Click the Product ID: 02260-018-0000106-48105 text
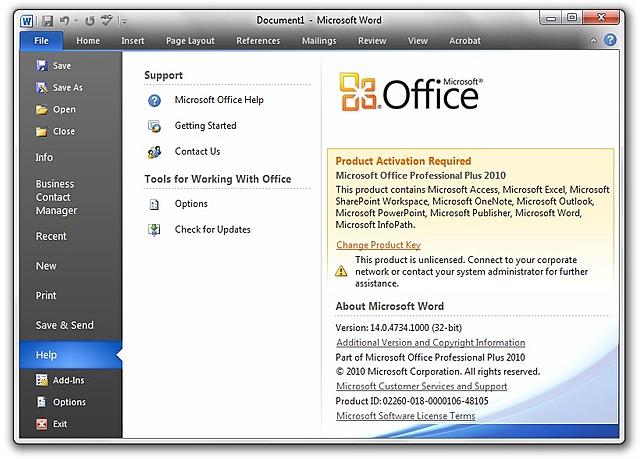The width and height of the screenshot is (640, 459). 412,401
